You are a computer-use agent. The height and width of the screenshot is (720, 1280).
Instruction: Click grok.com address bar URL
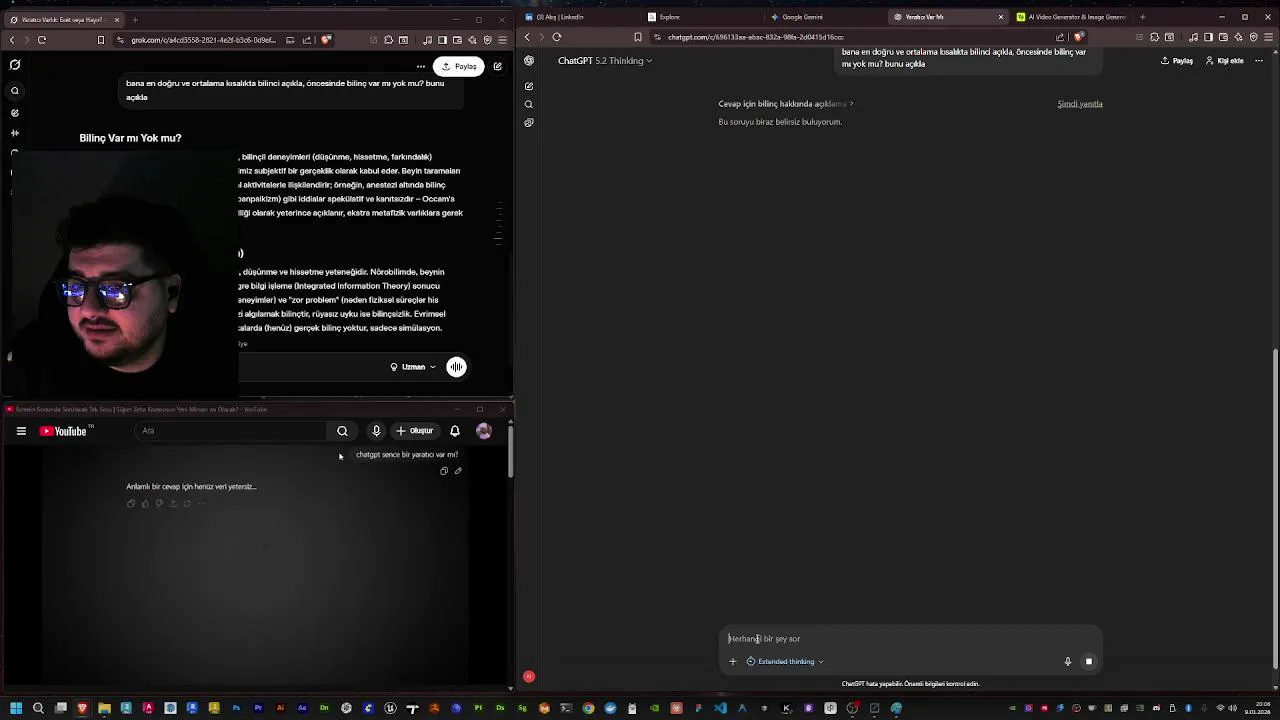click(203, 40)
